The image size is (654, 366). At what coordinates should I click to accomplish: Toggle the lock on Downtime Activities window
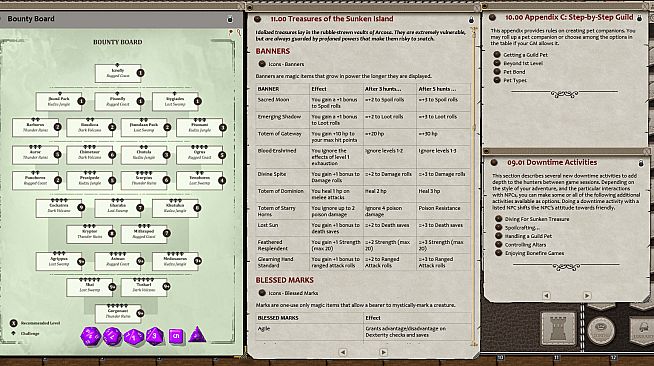pos(641,163)
